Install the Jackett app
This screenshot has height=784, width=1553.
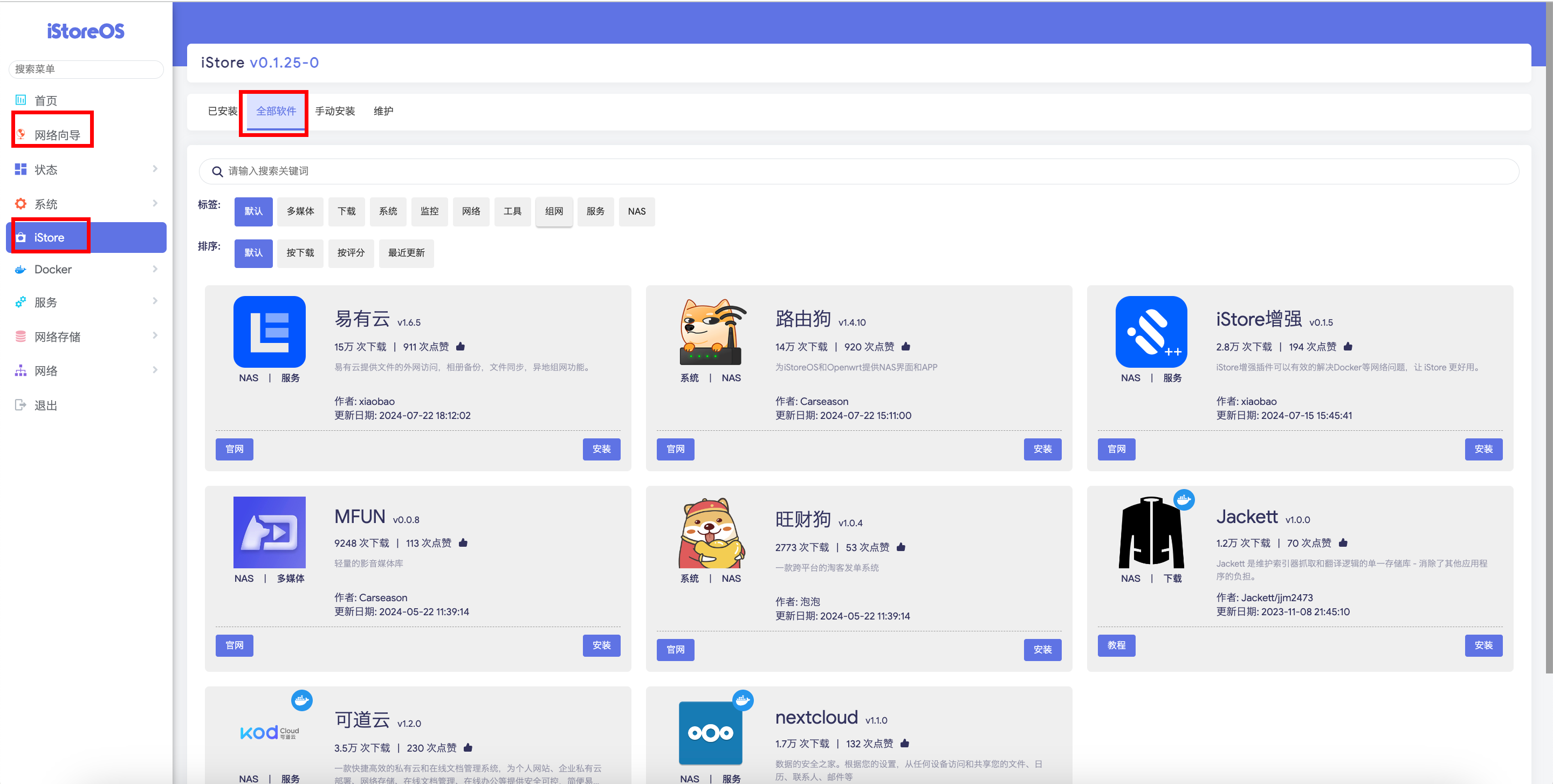pyautogui.click(x=1483, y=645)
